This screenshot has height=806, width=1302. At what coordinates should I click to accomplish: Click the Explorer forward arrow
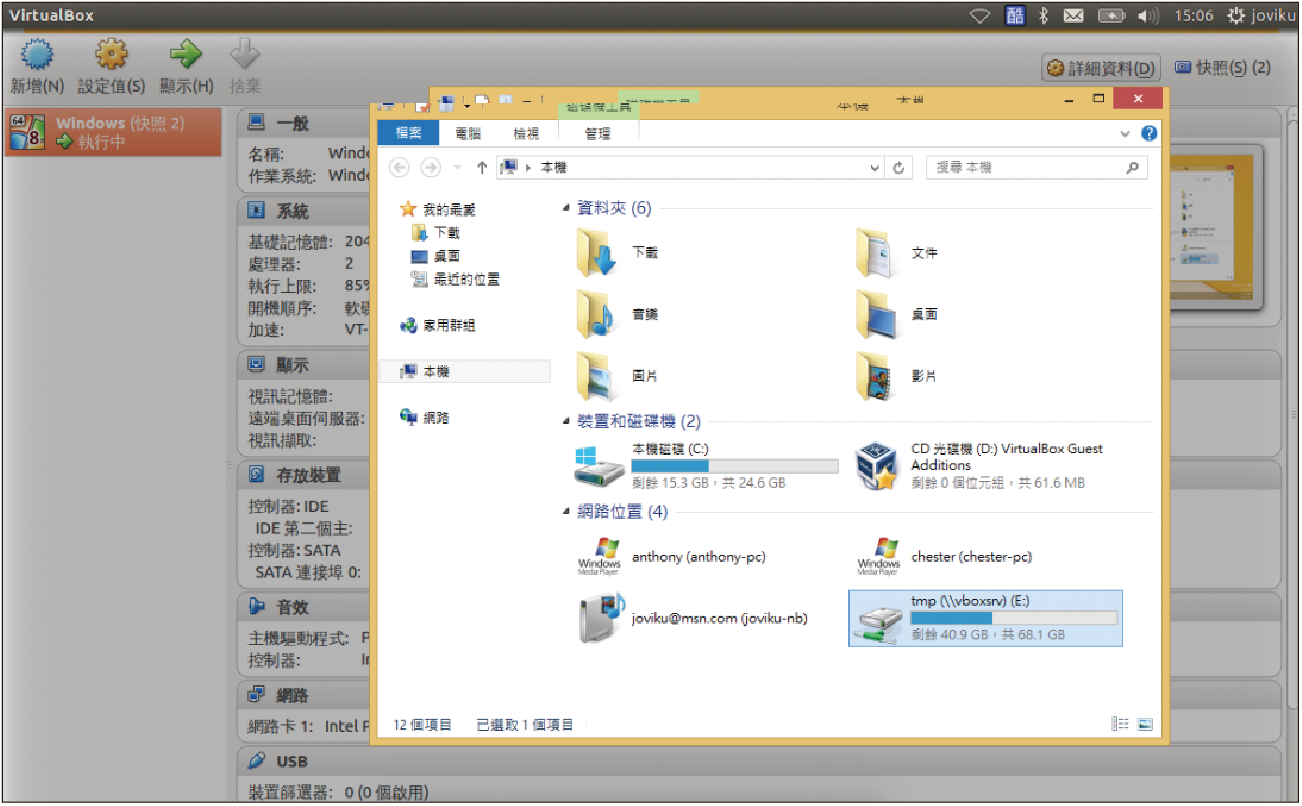(431, 168)
